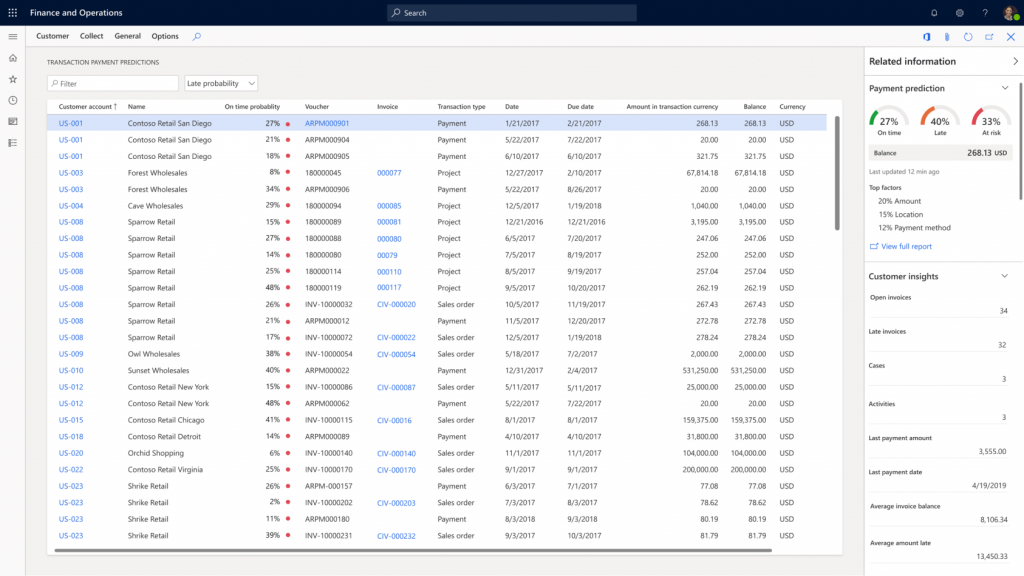Expand the left navigation hamburger menu

13,36
